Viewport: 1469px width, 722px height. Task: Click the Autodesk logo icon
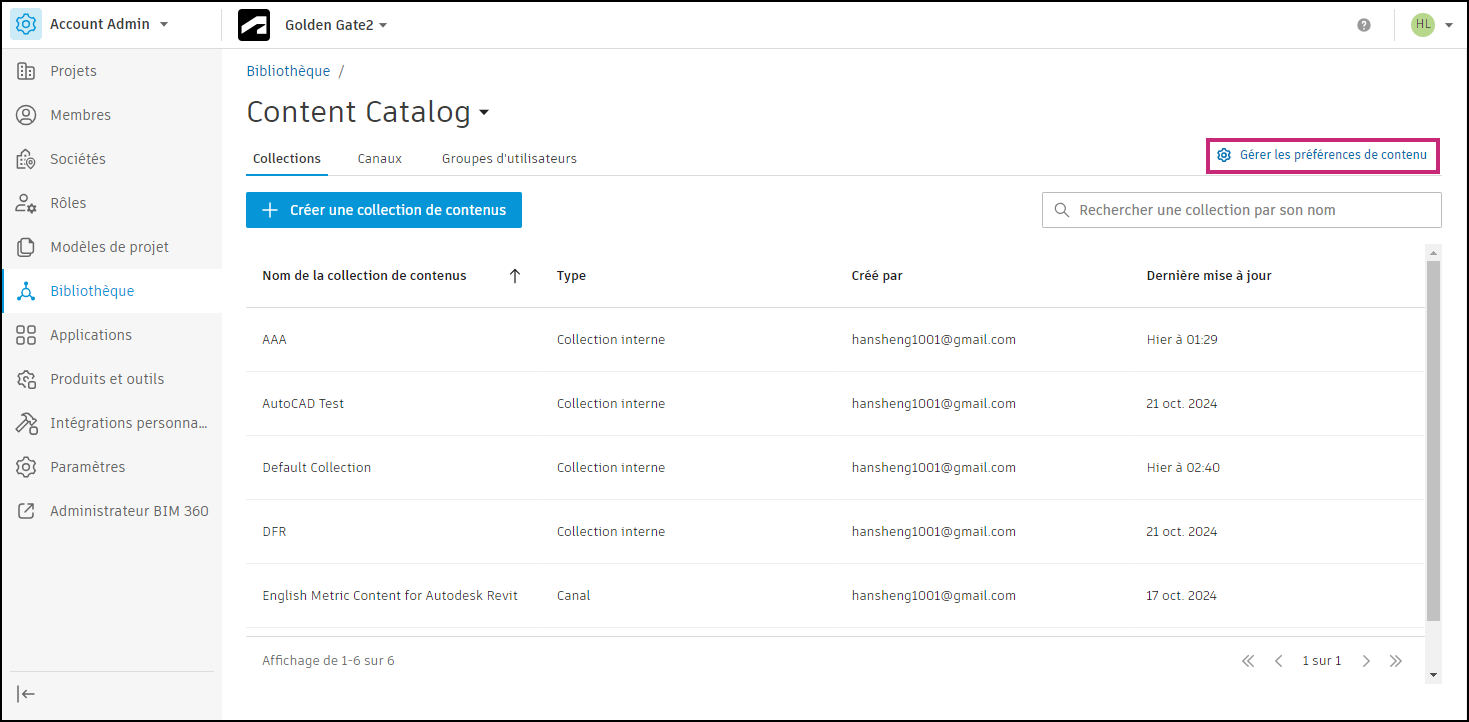(254, 25)
